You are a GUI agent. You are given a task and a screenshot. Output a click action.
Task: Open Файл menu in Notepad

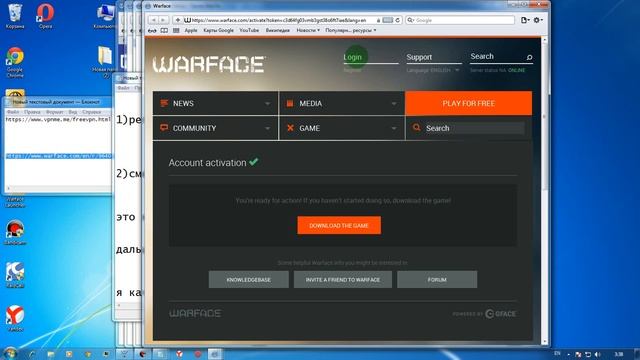[13, 112]
